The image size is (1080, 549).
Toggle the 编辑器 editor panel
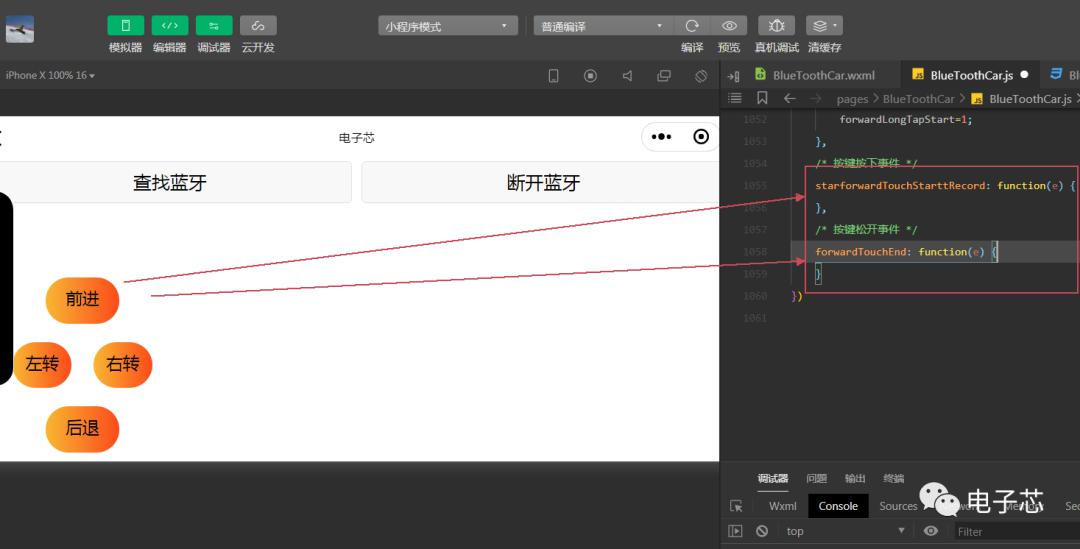pyautogui.click(x=169, y=26)
